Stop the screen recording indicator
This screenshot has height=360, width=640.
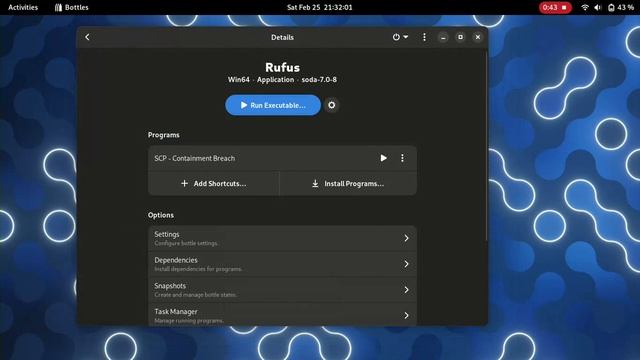click(x=555, y=7)
